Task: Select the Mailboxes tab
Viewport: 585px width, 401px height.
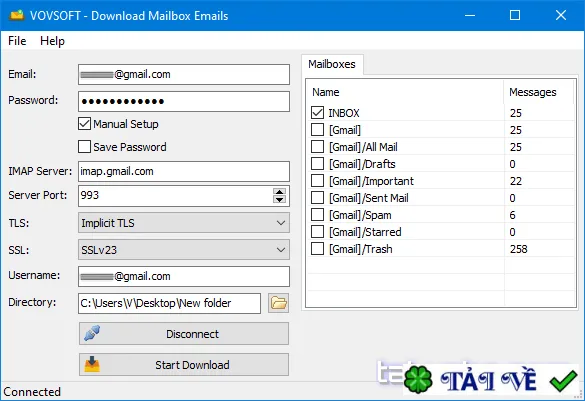Action: coord(332,64)
